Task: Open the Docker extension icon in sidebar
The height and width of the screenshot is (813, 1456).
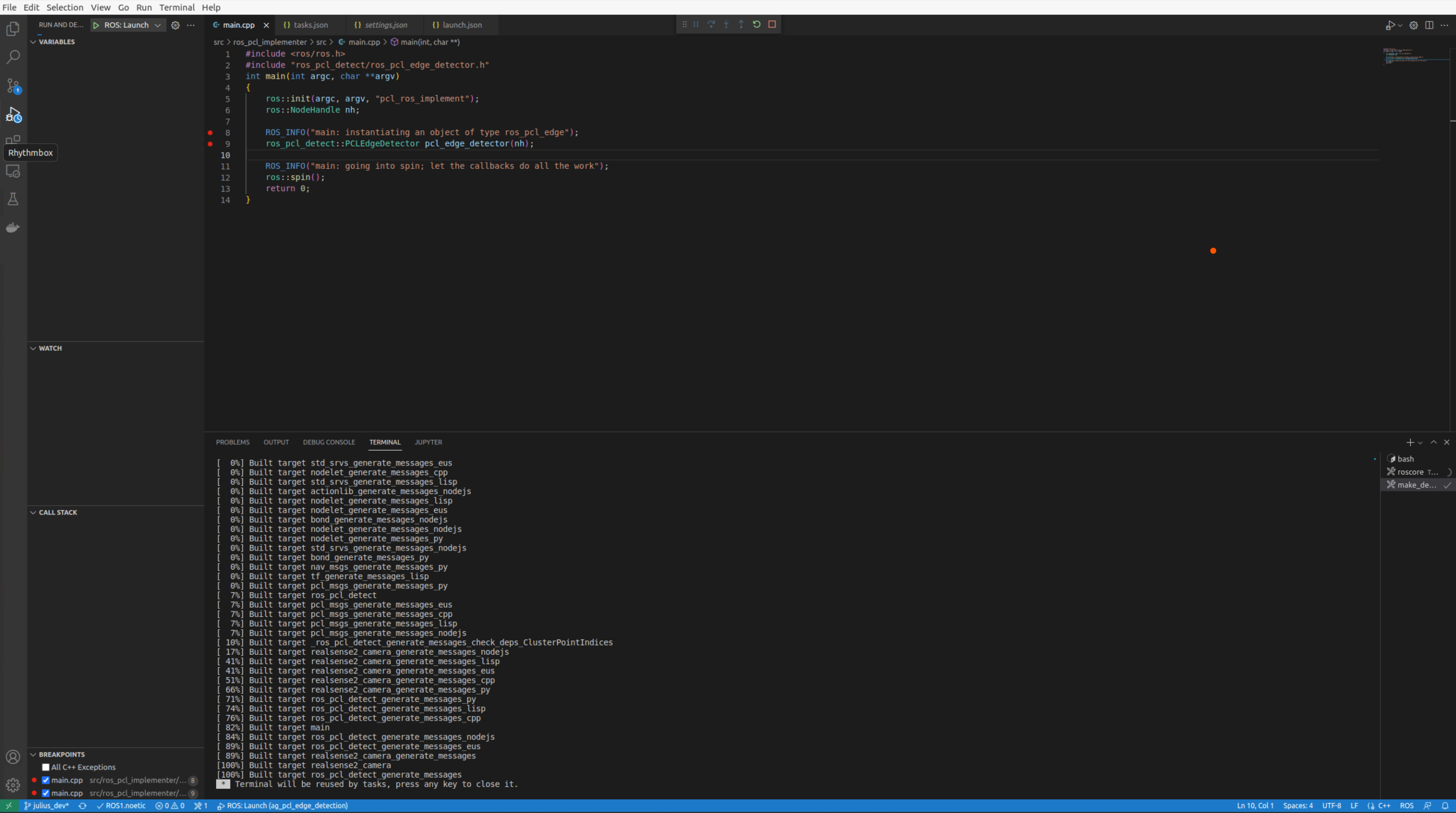Action: click(x=12, y=227)
